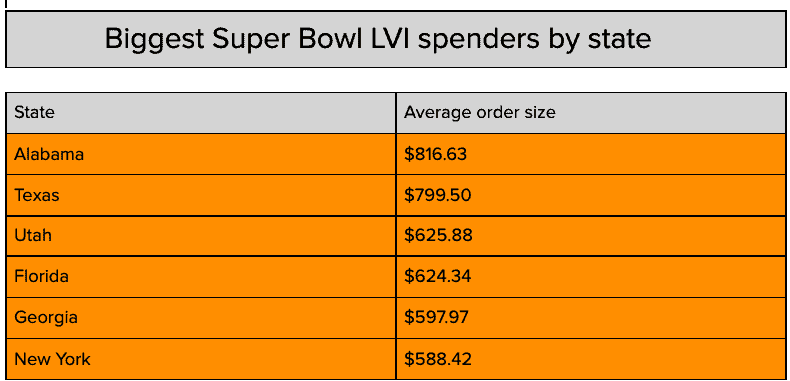The height and width of the screenshot is (381, 790).
Task: Select the Utah cell
Action: (201, 236)
